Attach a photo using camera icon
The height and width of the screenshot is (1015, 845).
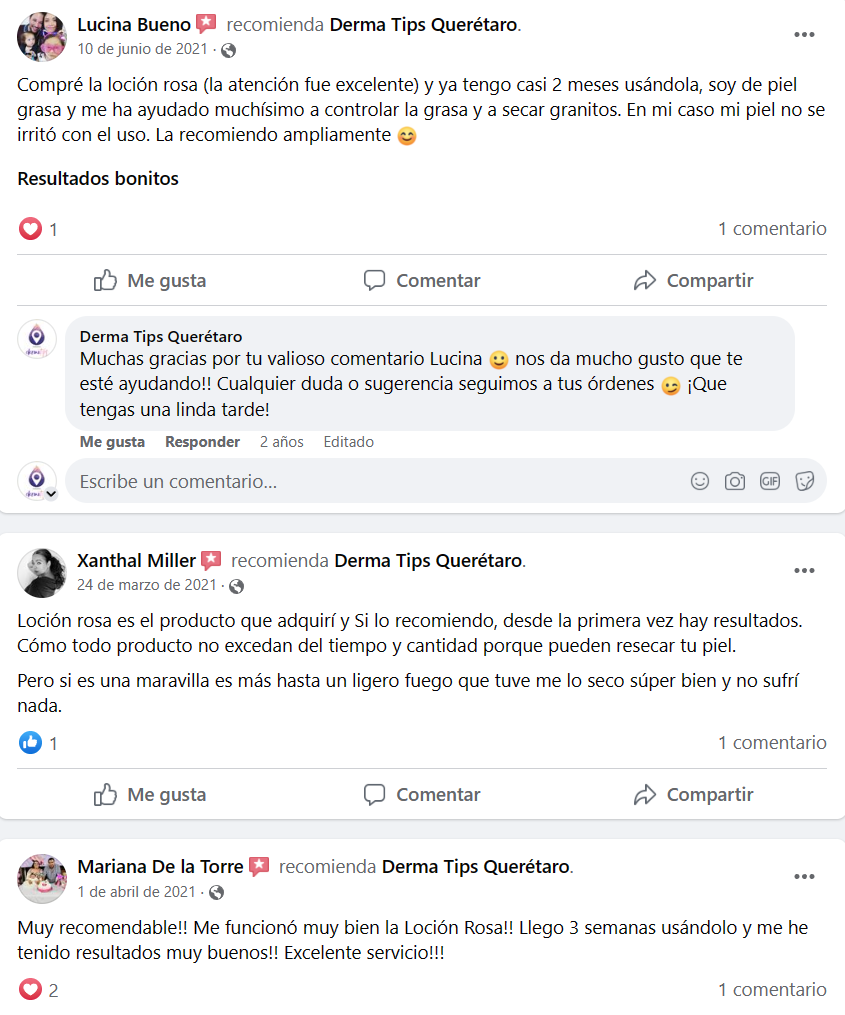coord(735,481)
